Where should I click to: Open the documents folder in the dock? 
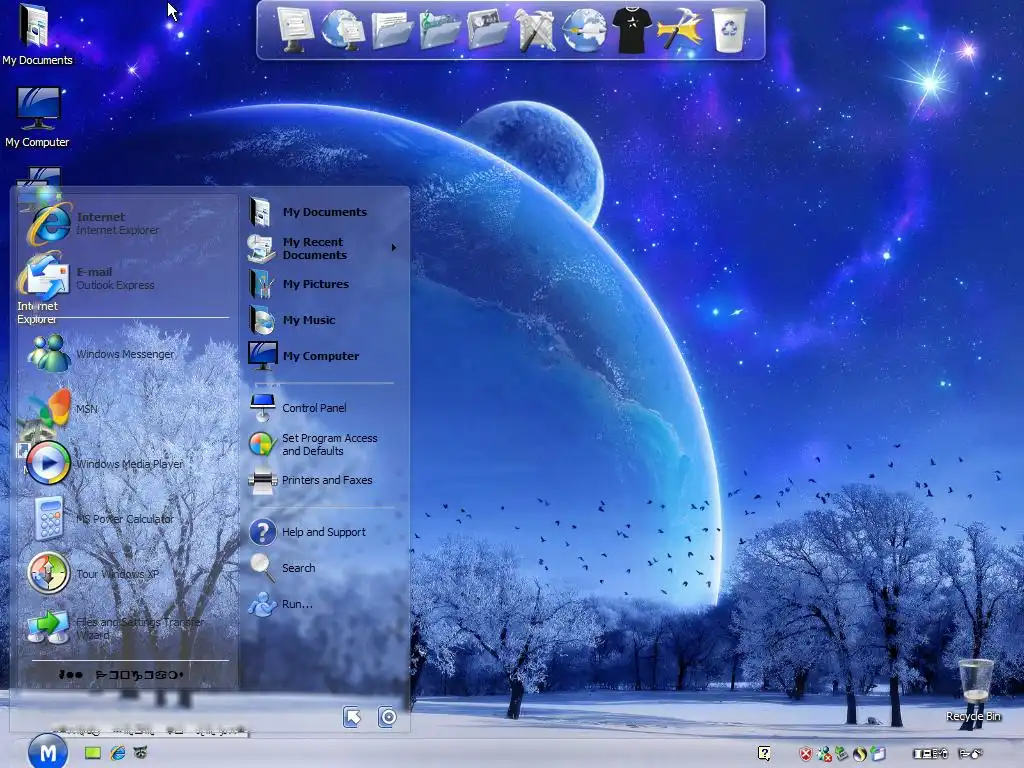pyautogui.click(x=392, y=31)
